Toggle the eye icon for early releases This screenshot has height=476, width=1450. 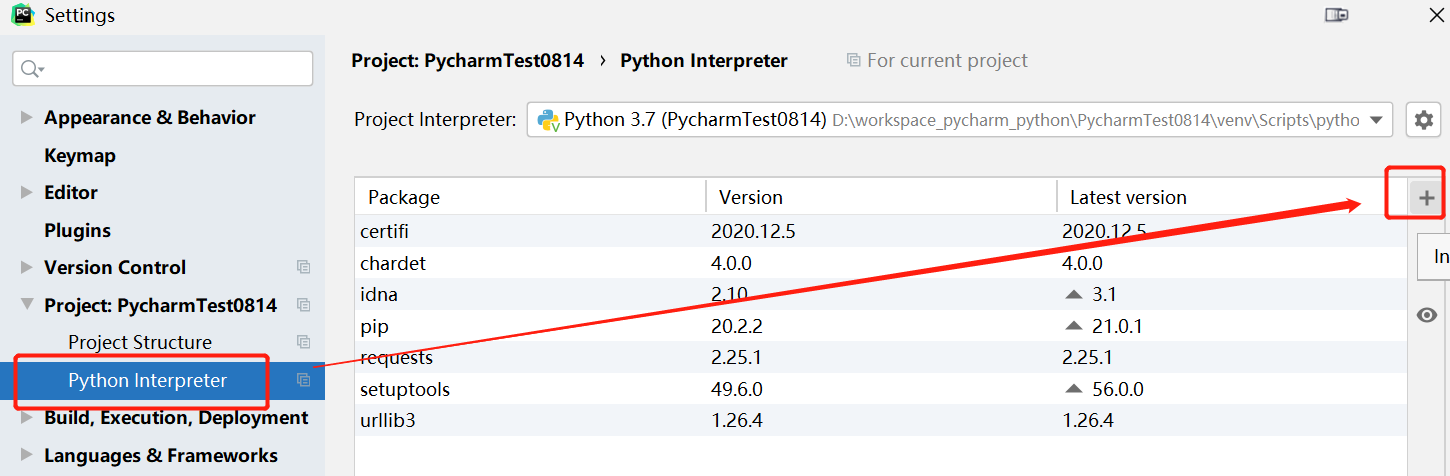point(1427,315)
